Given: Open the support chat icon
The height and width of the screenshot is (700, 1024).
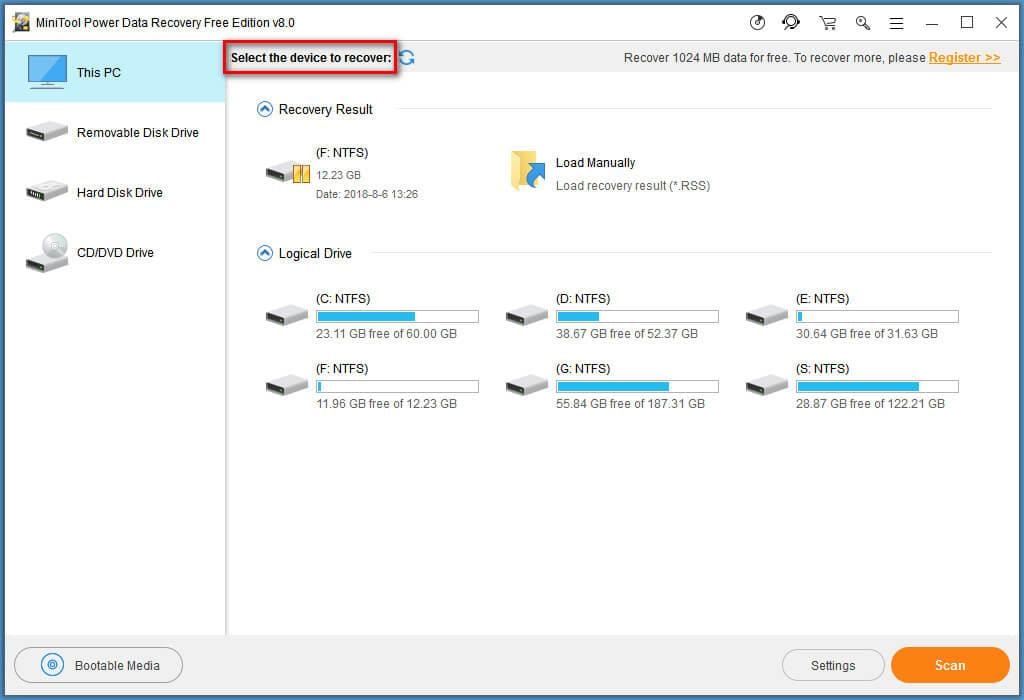Looking at the screenshot, I should pos(791,23).
